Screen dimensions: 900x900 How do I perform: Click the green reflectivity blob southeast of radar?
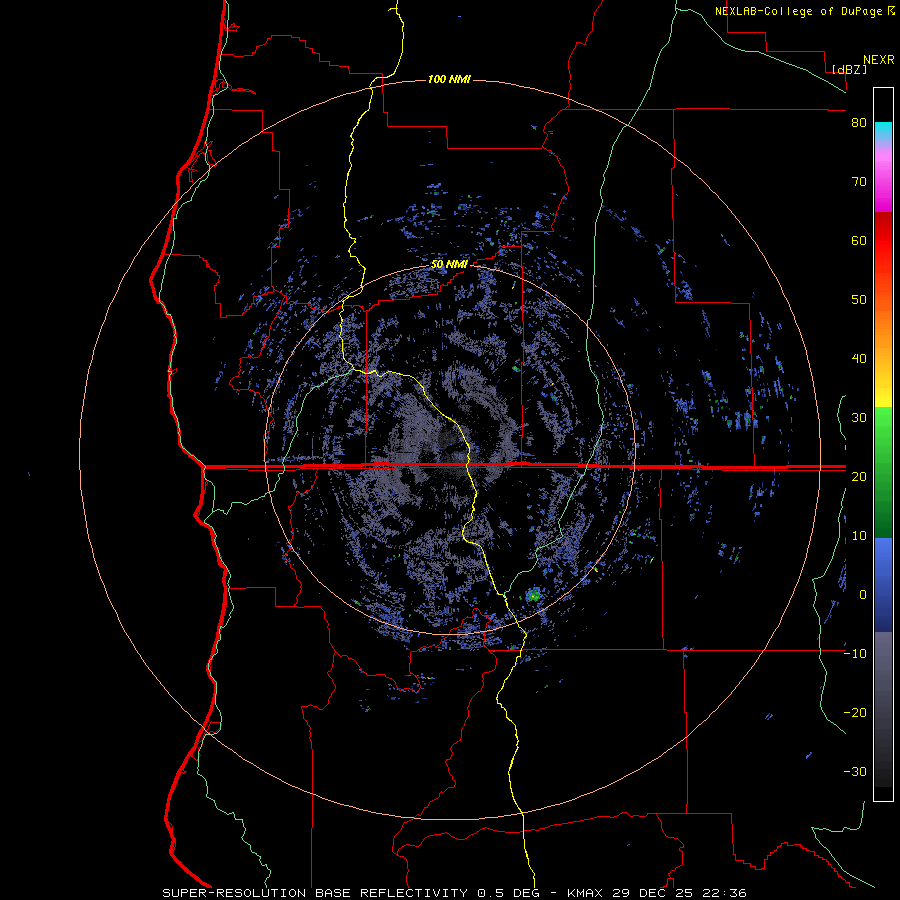534,595
